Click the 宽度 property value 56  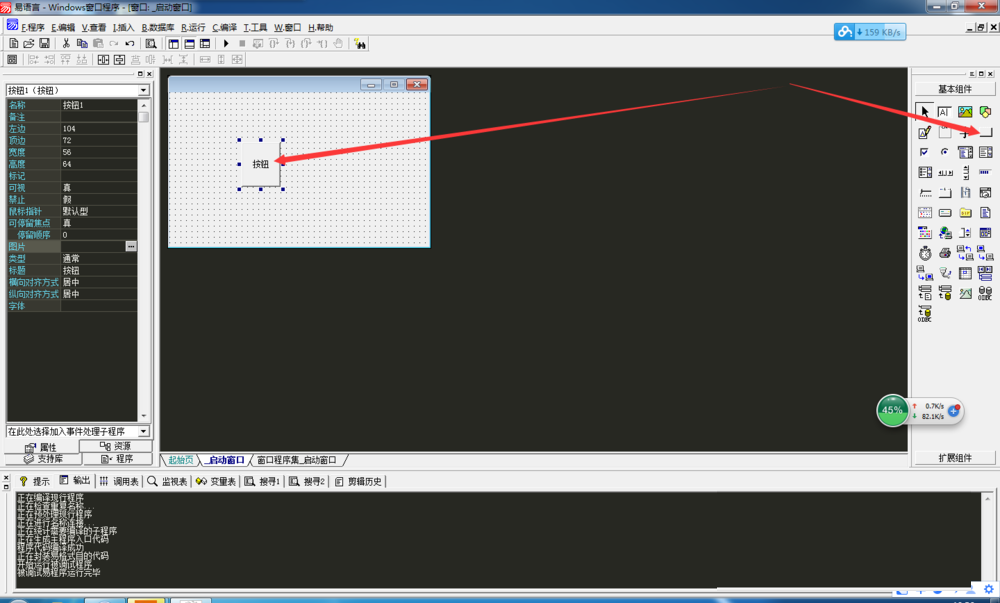(98, 152)
